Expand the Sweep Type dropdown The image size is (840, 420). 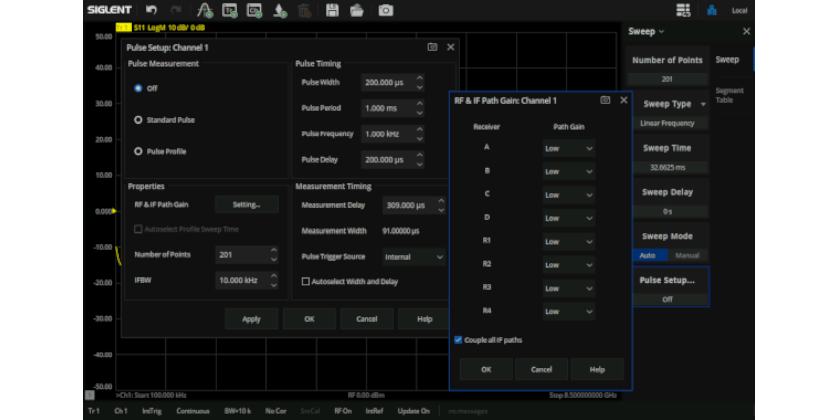[x=672, y=104]
